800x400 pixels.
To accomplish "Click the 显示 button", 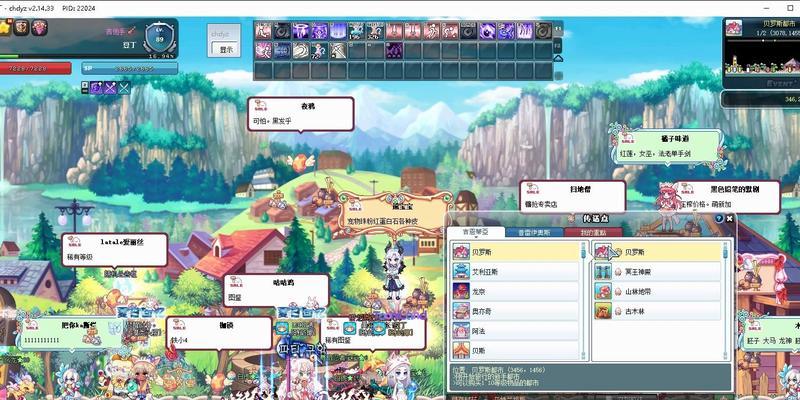I will 226,49.
